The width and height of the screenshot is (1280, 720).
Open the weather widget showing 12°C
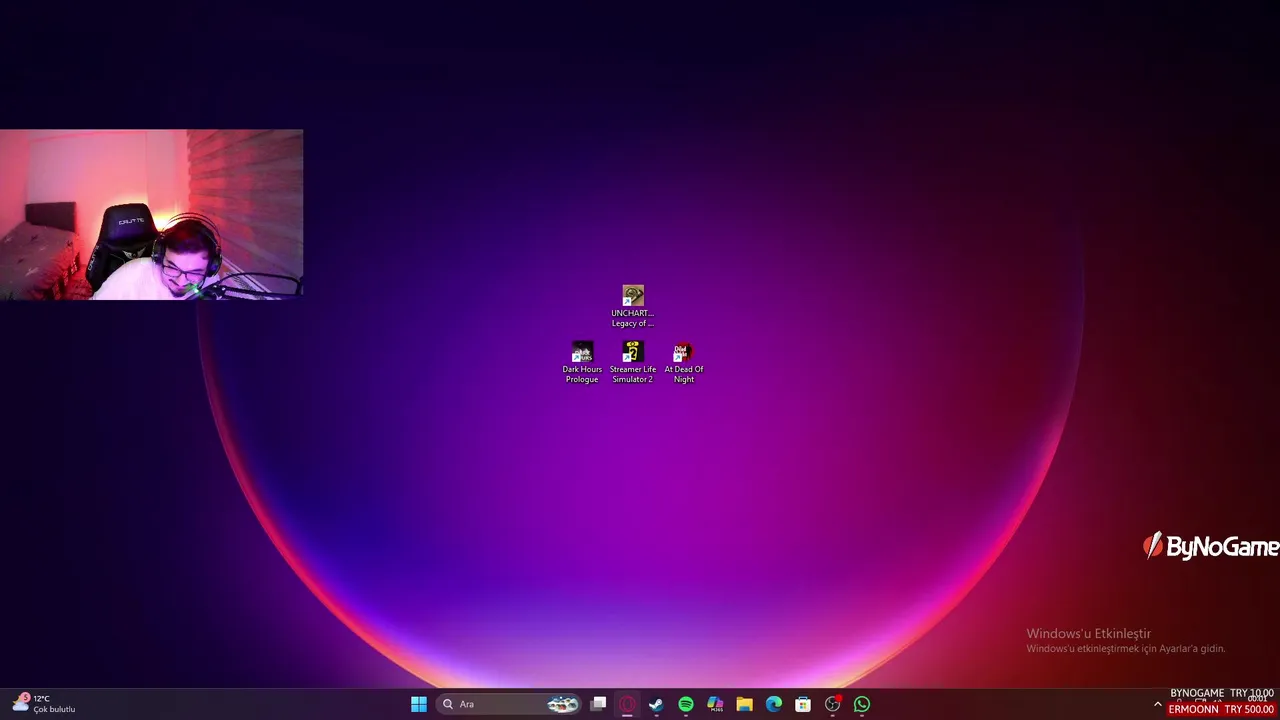[x=44, y=704]
